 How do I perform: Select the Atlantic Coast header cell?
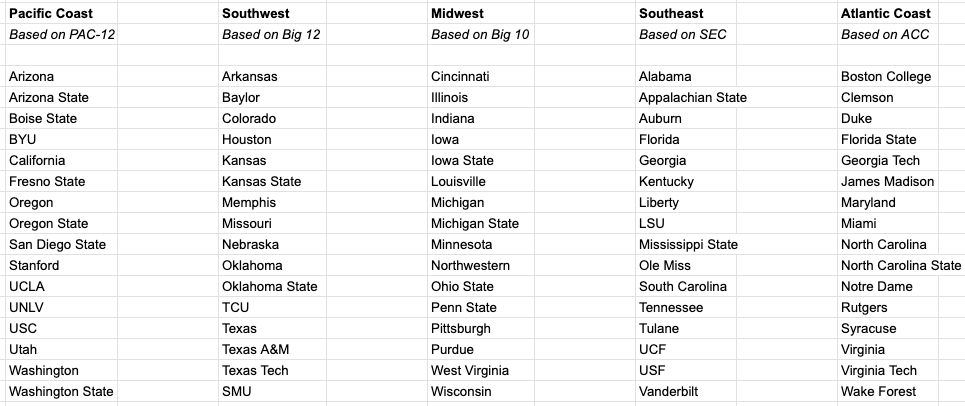[886, 14]
